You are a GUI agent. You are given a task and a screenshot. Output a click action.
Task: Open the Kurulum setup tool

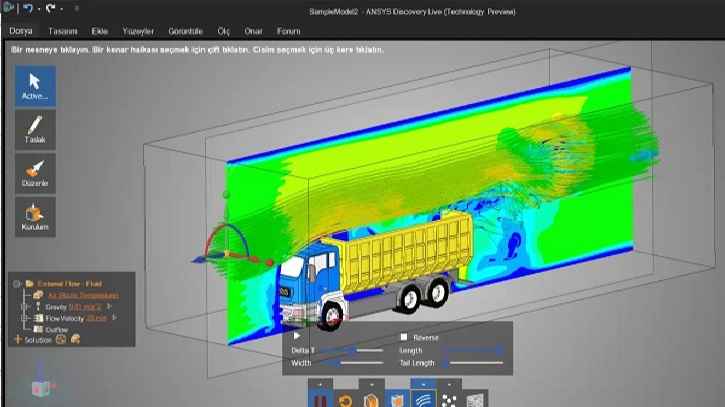[x=35, y=217]
